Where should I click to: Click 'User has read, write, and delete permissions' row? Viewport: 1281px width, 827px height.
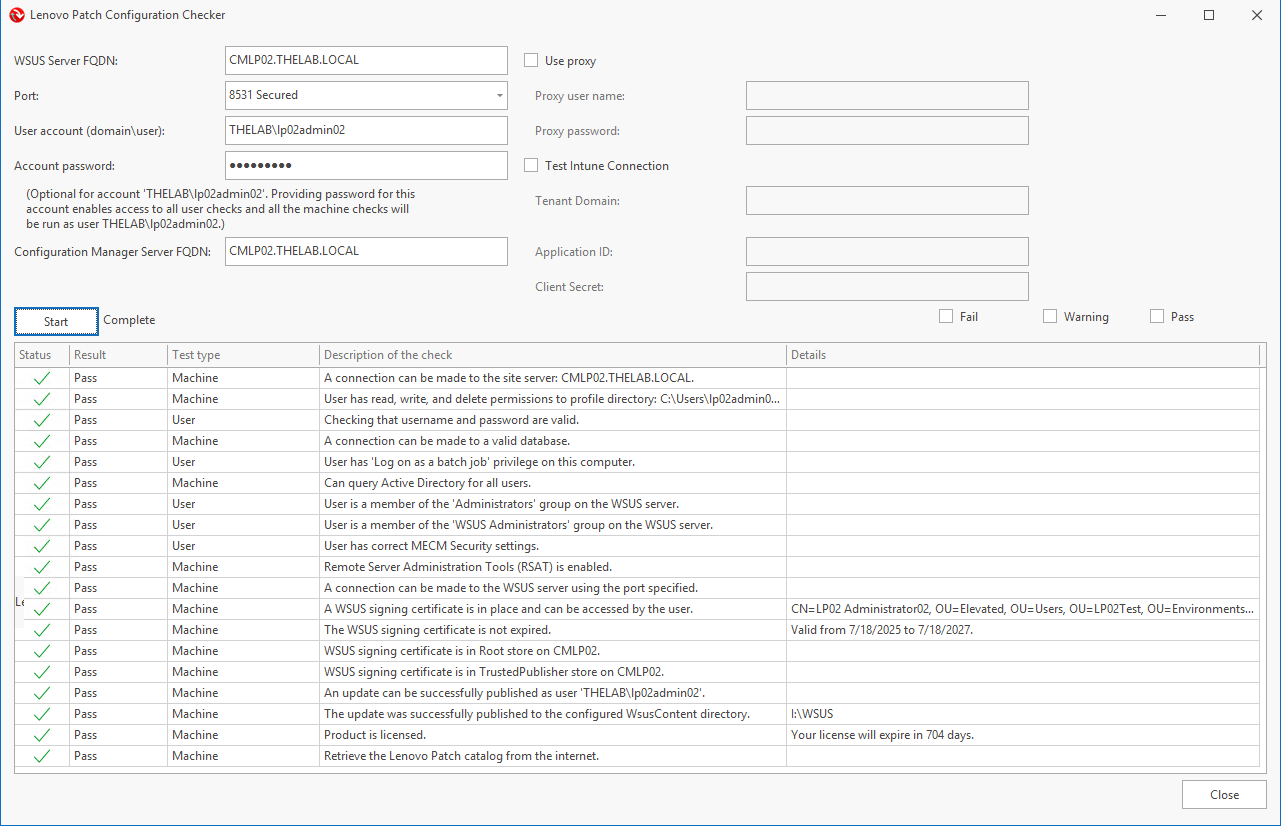637,399
